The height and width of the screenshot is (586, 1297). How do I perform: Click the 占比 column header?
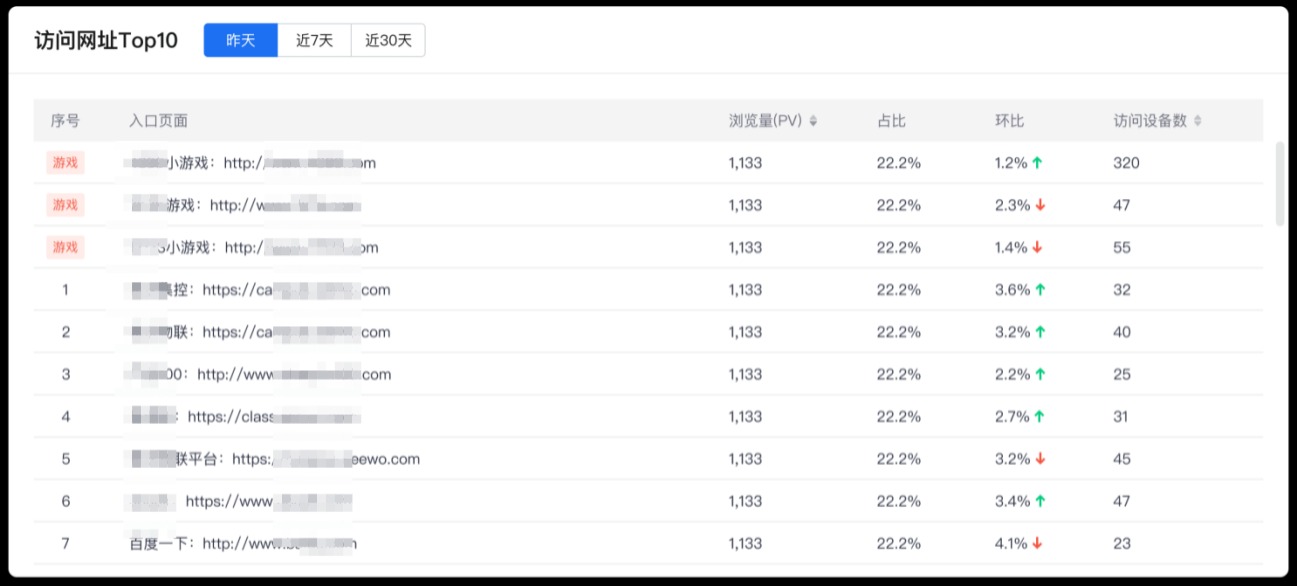[891, 121]
